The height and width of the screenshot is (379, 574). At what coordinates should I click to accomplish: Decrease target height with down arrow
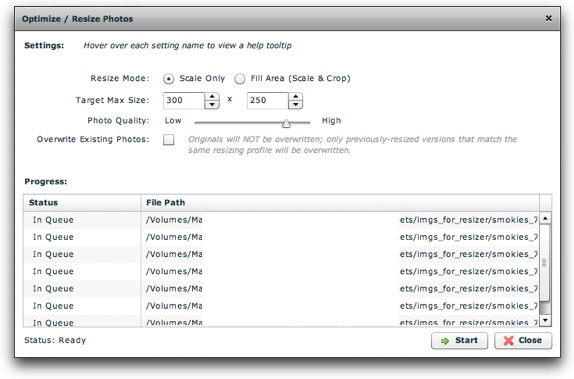295,105
